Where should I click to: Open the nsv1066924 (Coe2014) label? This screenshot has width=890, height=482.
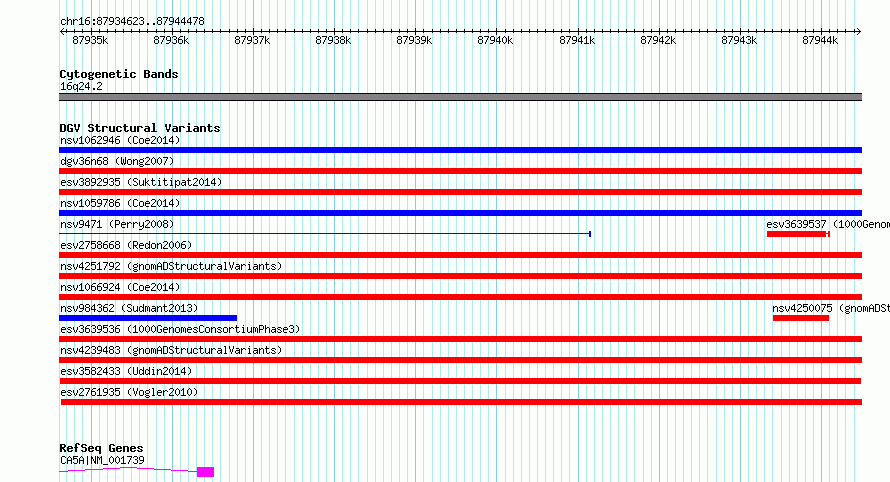click(x=120, y=287)
